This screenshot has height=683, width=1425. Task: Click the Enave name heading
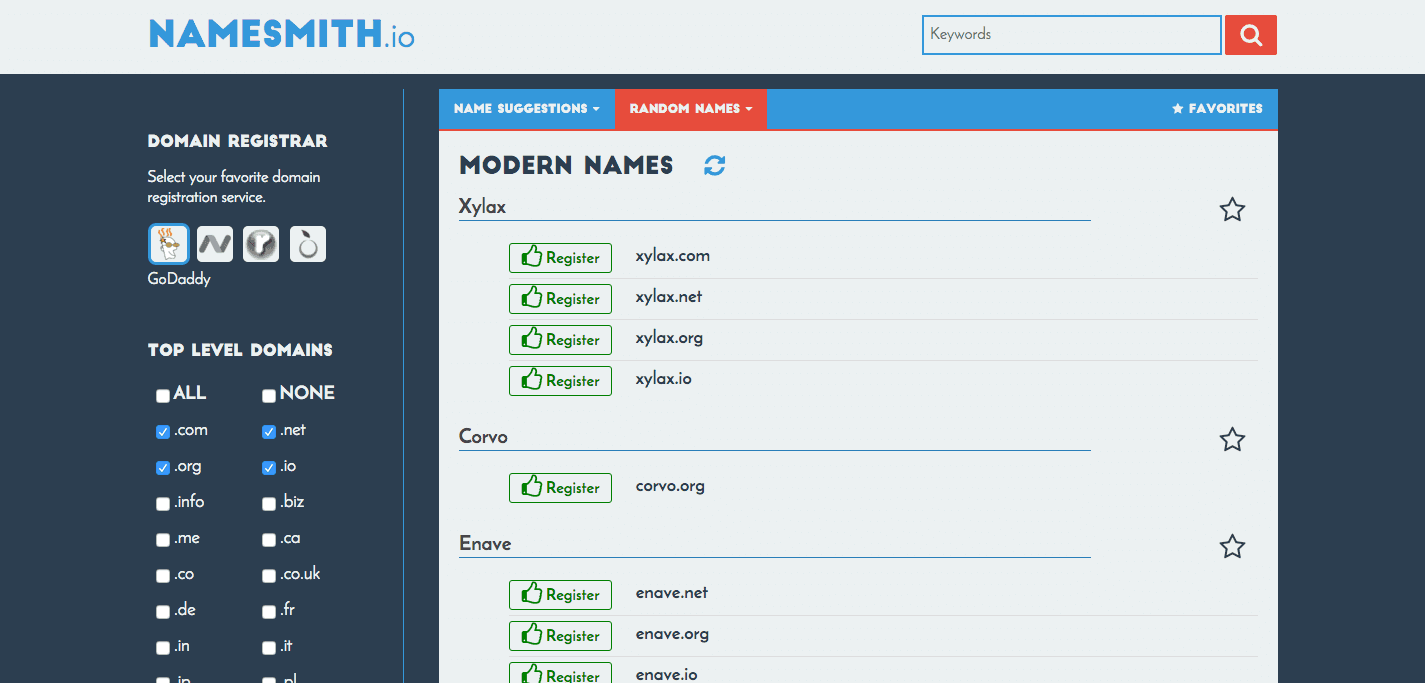click(485, 544)
